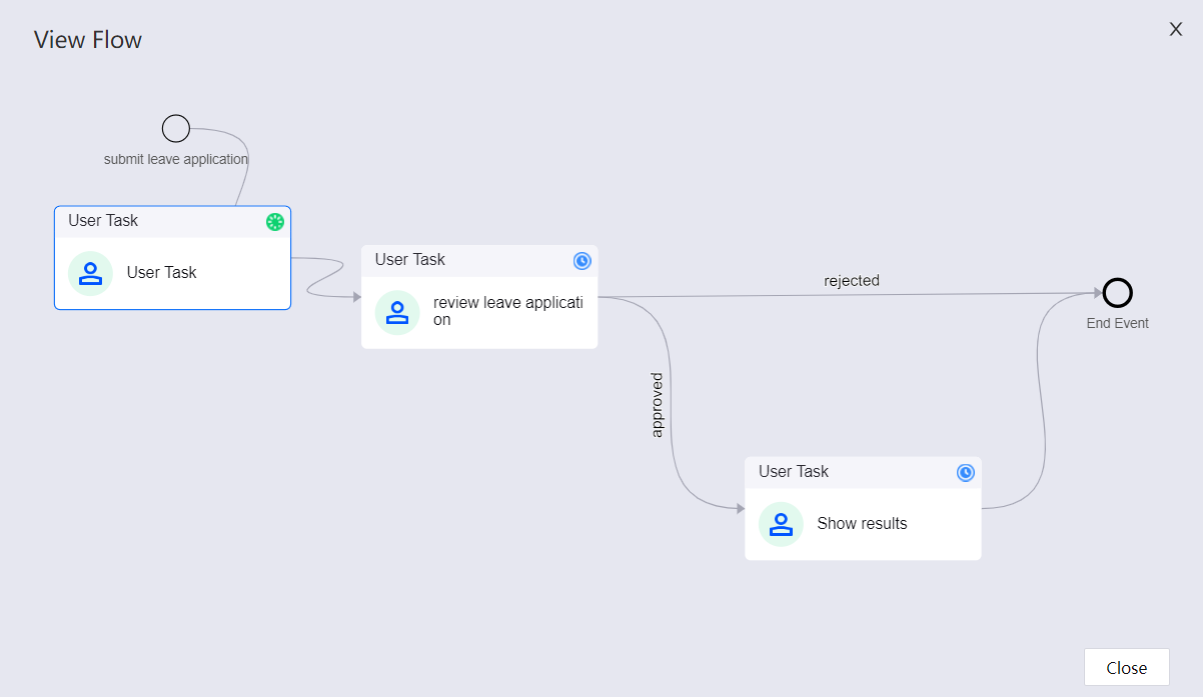Click the user avatar in the Show results node
This screenshot has width=1203, height=697.
(781, 524)
